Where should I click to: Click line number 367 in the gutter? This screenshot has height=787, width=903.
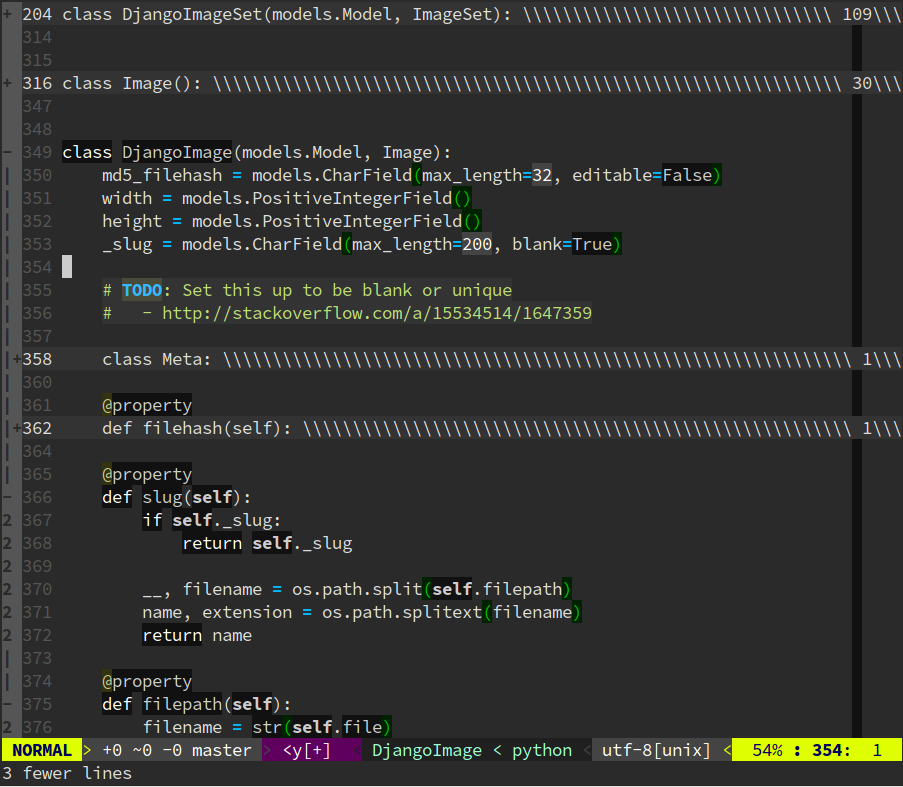tap(37, 520)
